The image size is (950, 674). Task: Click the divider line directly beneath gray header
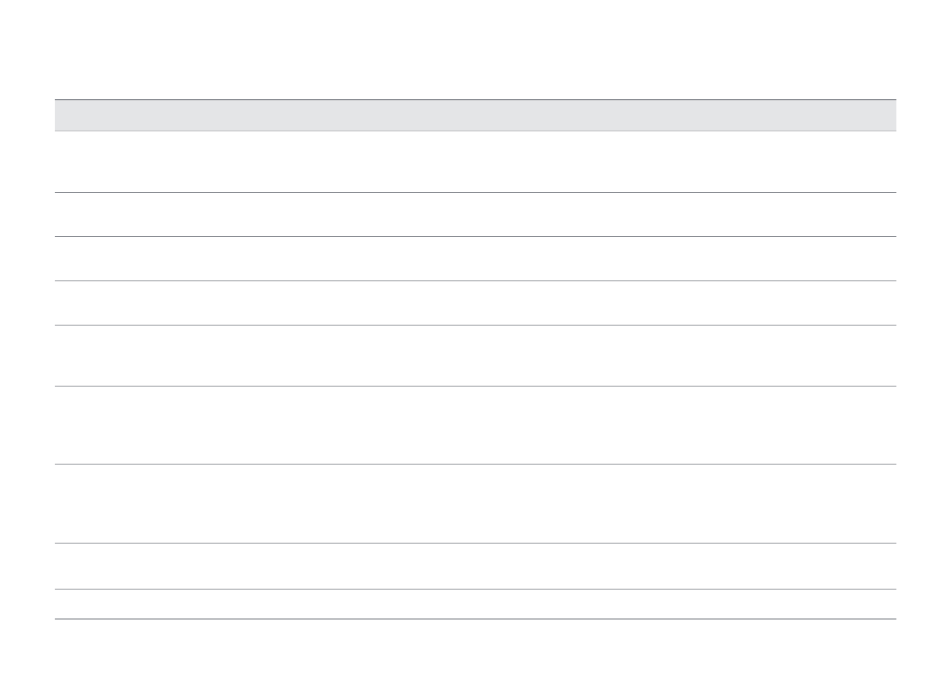(475, 131)
